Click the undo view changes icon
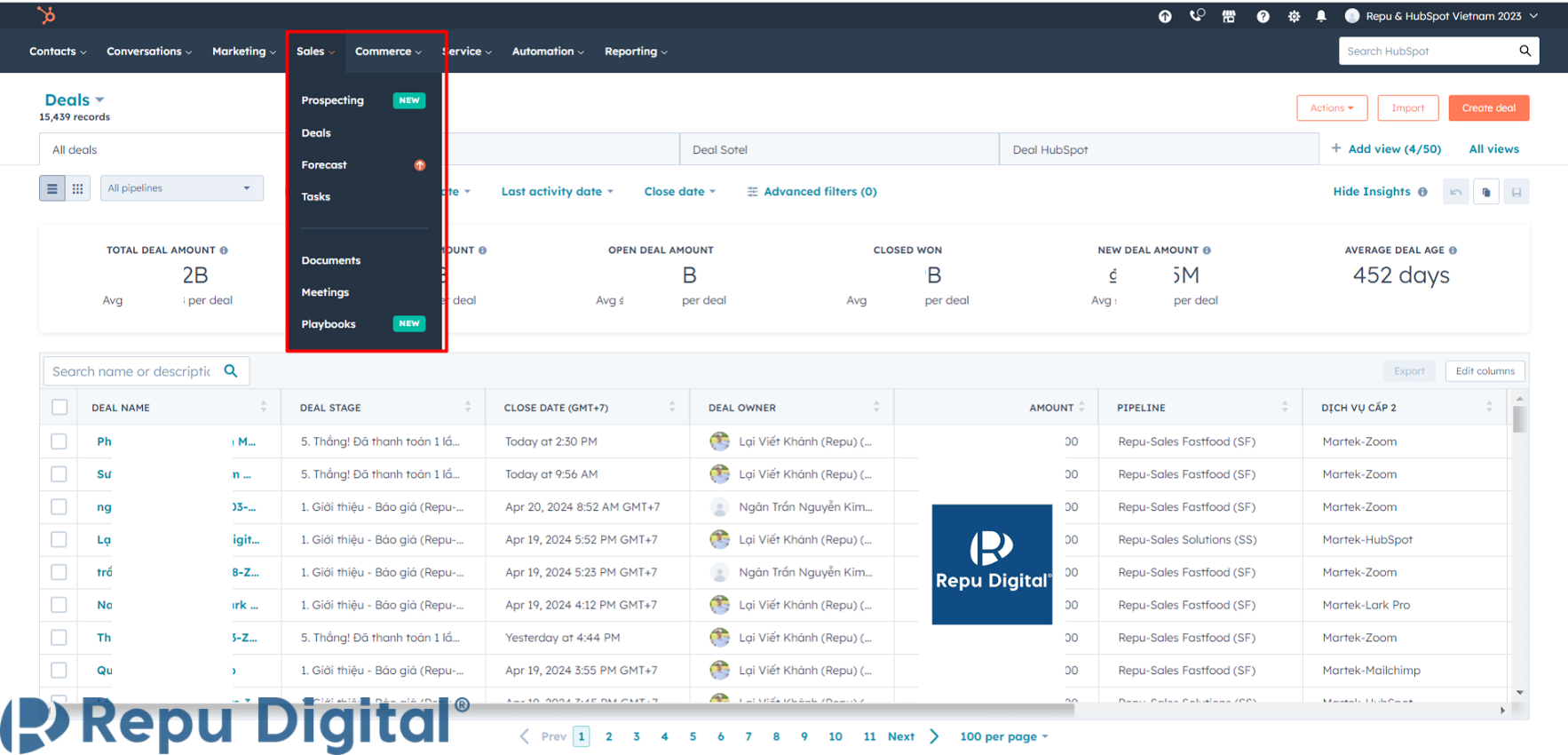 coord(1456,192)
